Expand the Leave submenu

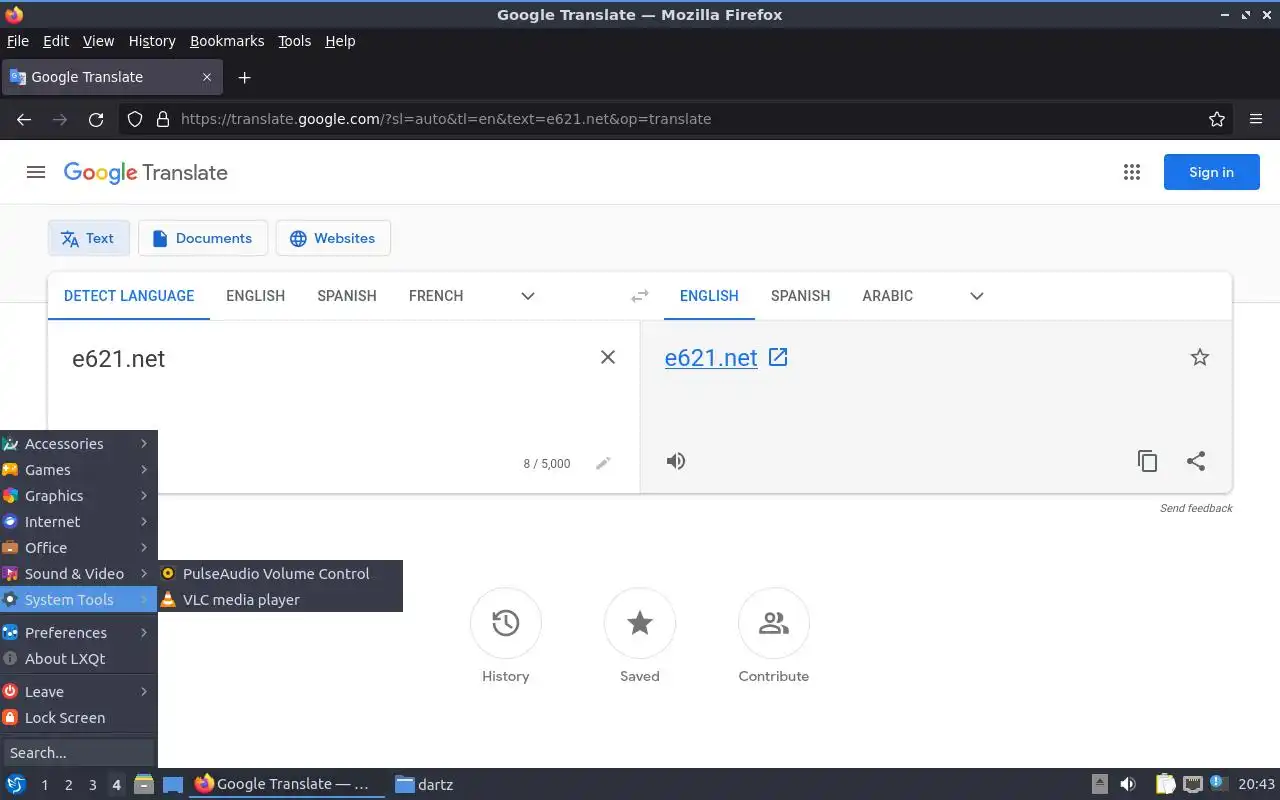pyautogui.click(x=78, y=692)
